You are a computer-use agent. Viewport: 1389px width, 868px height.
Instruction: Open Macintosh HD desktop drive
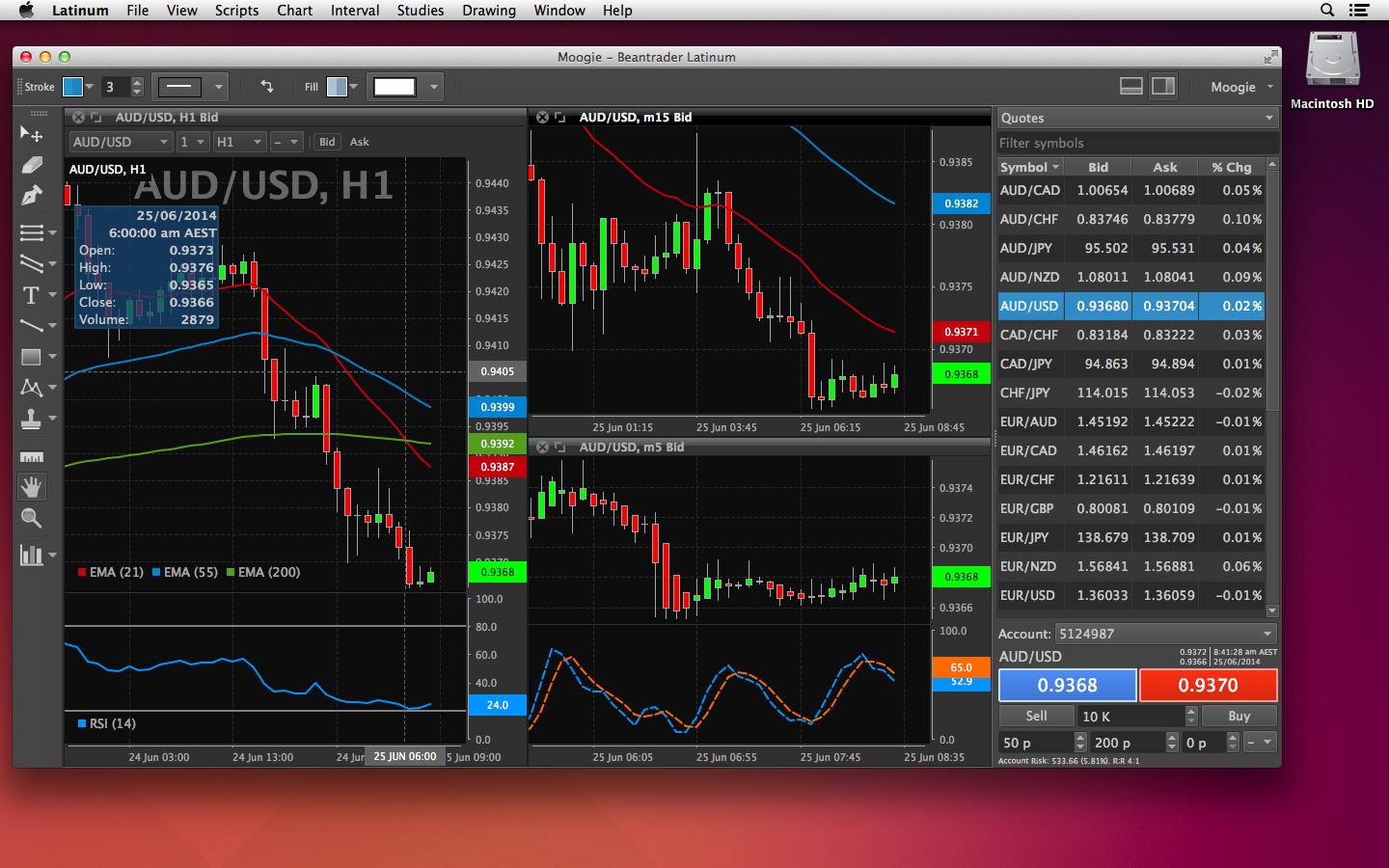coord(1332,70)
